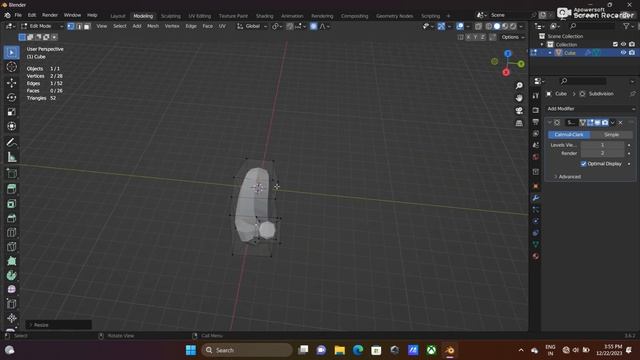Select the Measure tool
Image resolution: width=640 pixels, height=360 pixels.
coord(11,157)
